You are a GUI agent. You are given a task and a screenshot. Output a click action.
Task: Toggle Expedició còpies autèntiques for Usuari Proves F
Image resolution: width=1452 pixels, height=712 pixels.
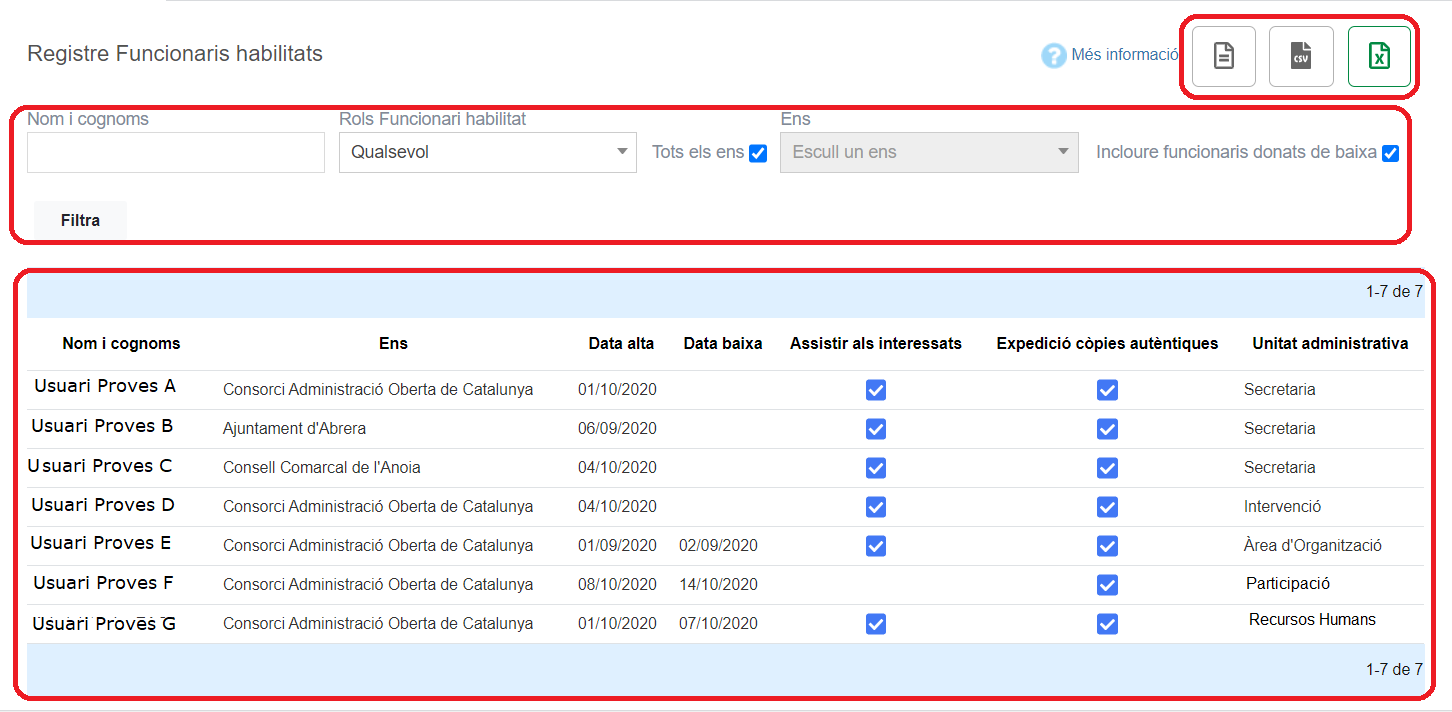pyautogui.click(x=1107, y=585)
